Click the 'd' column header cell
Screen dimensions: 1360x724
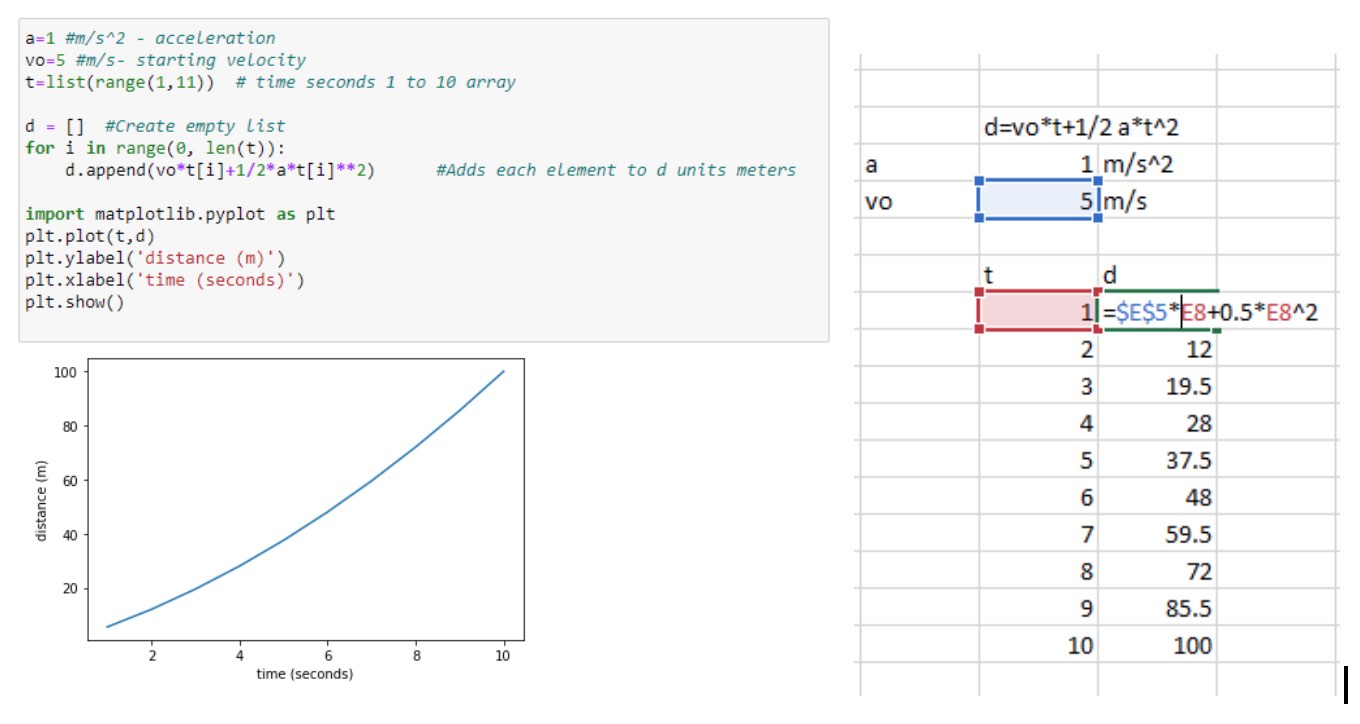point(1158,275)
